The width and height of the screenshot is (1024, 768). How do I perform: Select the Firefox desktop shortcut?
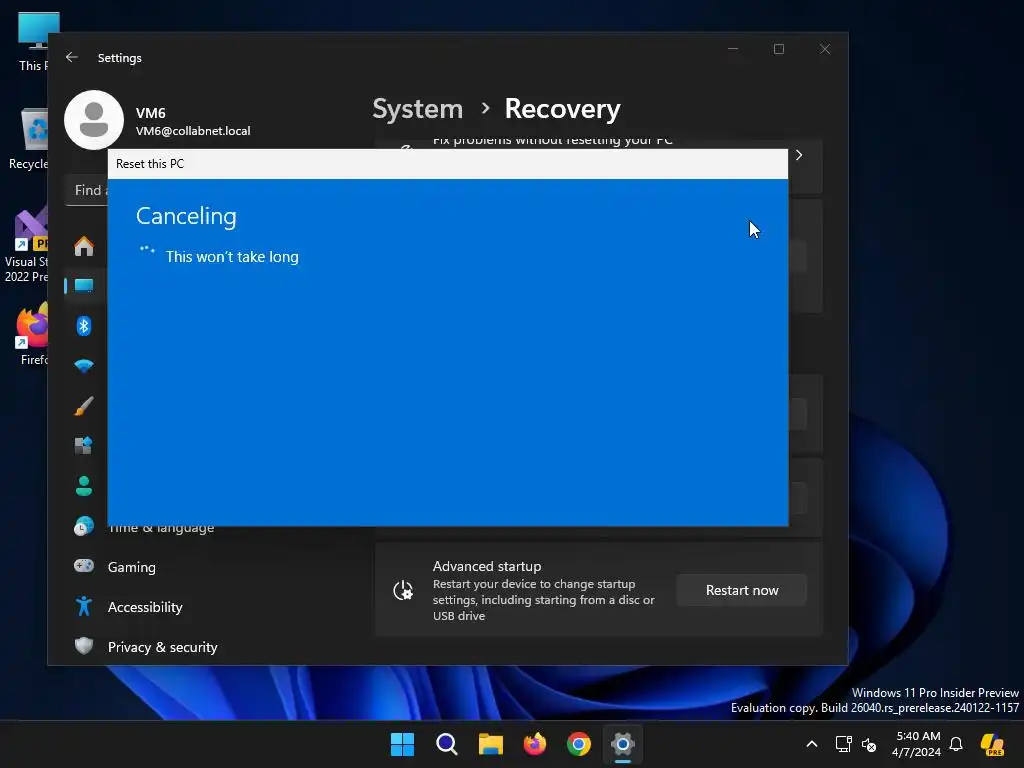[x=31, y=334]
